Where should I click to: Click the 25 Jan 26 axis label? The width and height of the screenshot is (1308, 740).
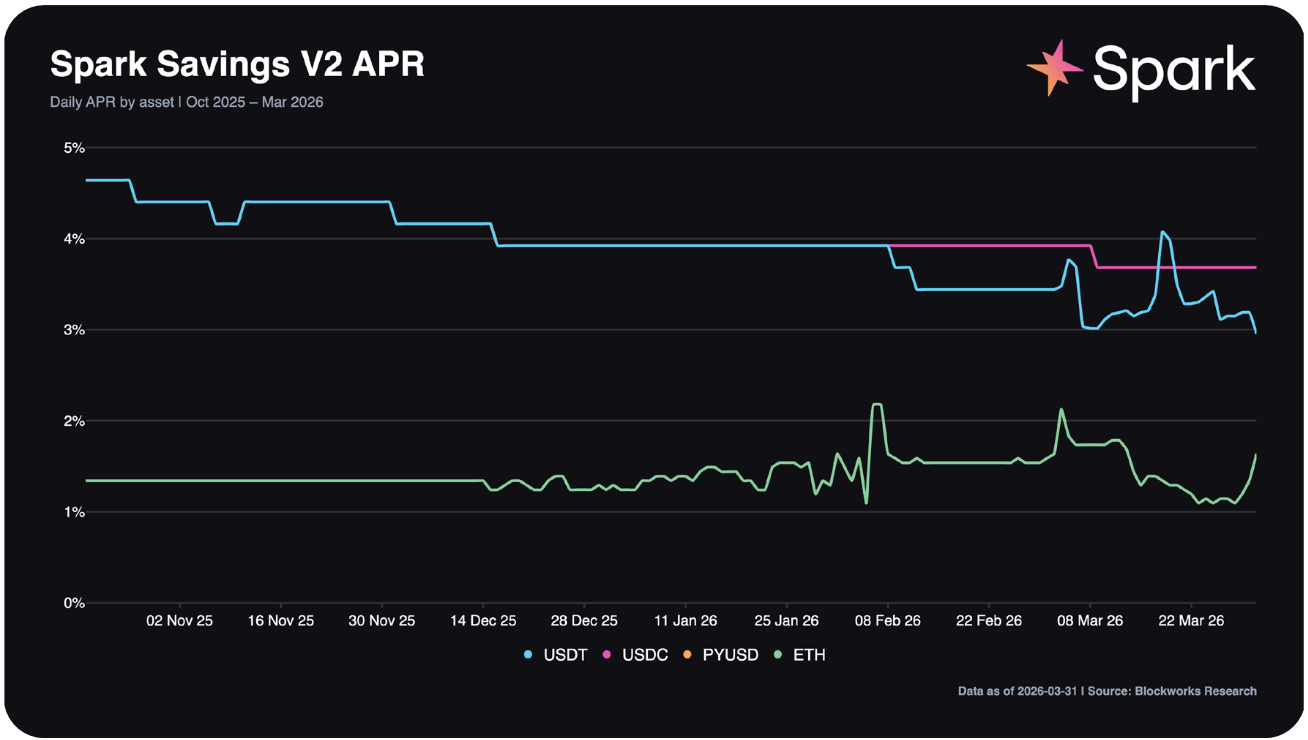pyautogui.click(x=787, y=621)
